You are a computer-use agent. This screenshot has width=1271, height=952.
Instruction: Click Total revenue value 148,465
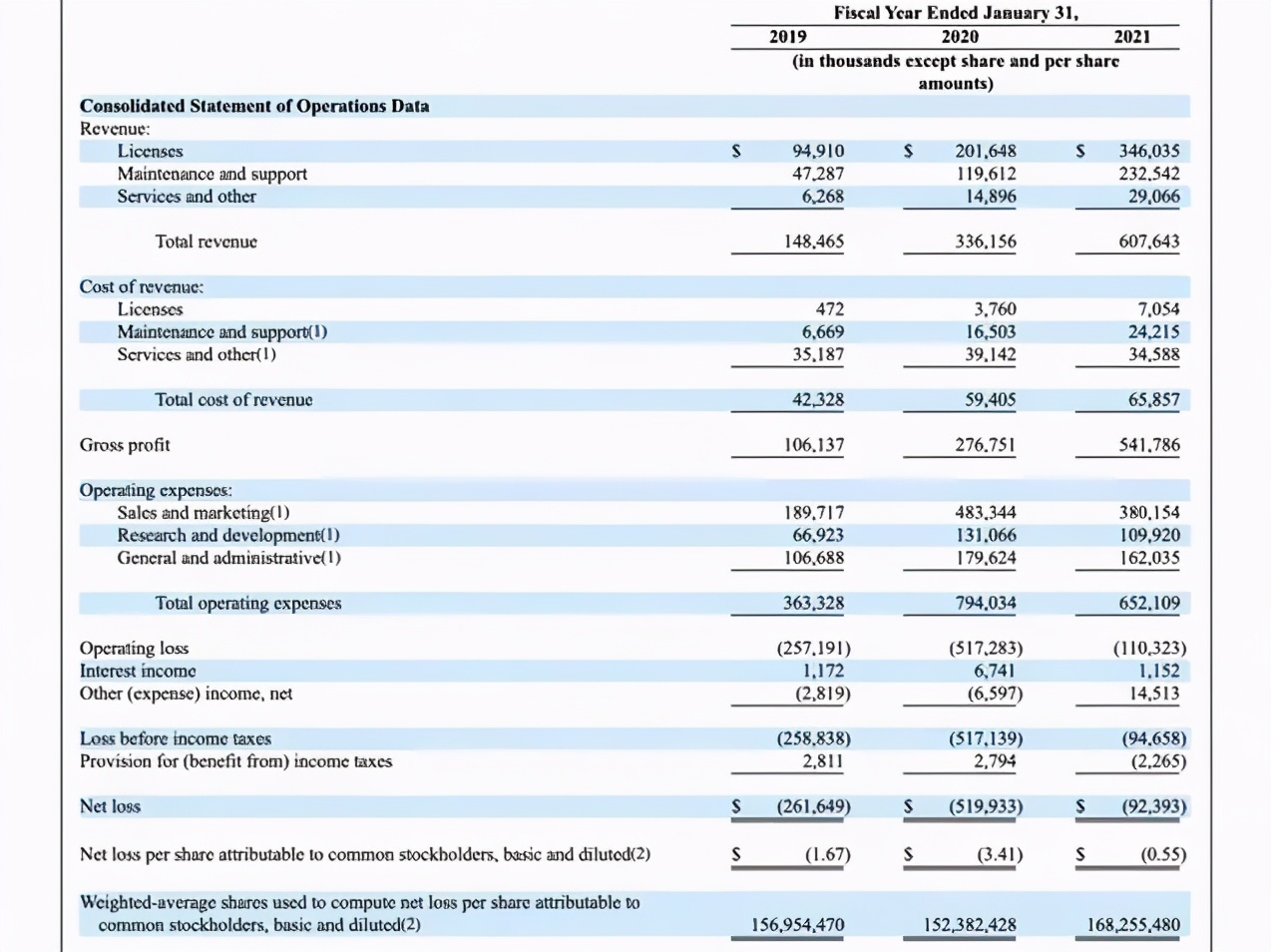[x=814, y=241]
